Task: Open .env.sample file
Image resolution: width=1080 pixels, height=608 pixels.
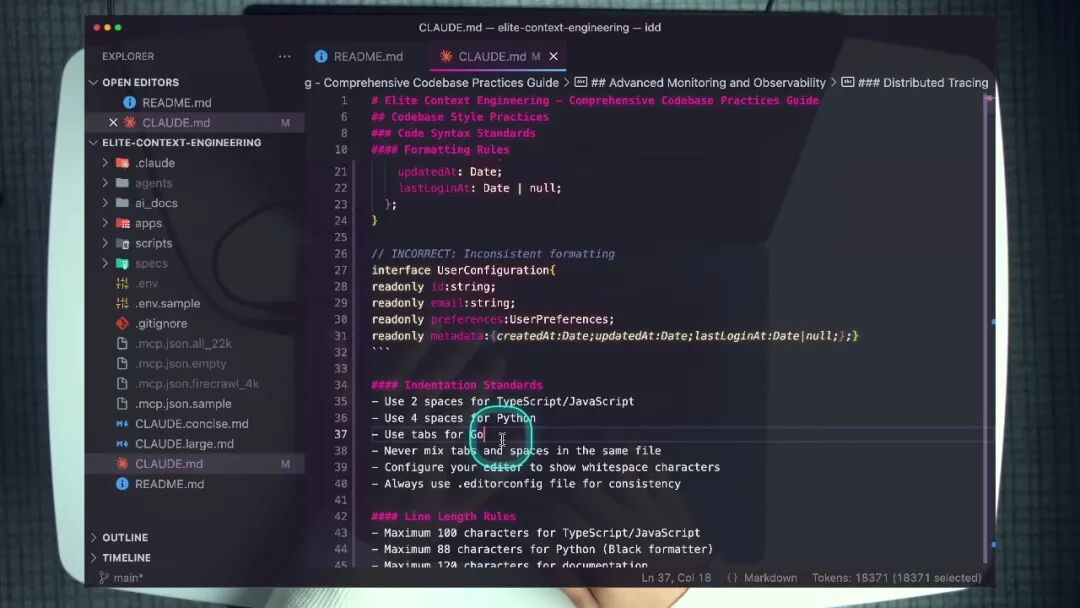Action: point(167,303)
